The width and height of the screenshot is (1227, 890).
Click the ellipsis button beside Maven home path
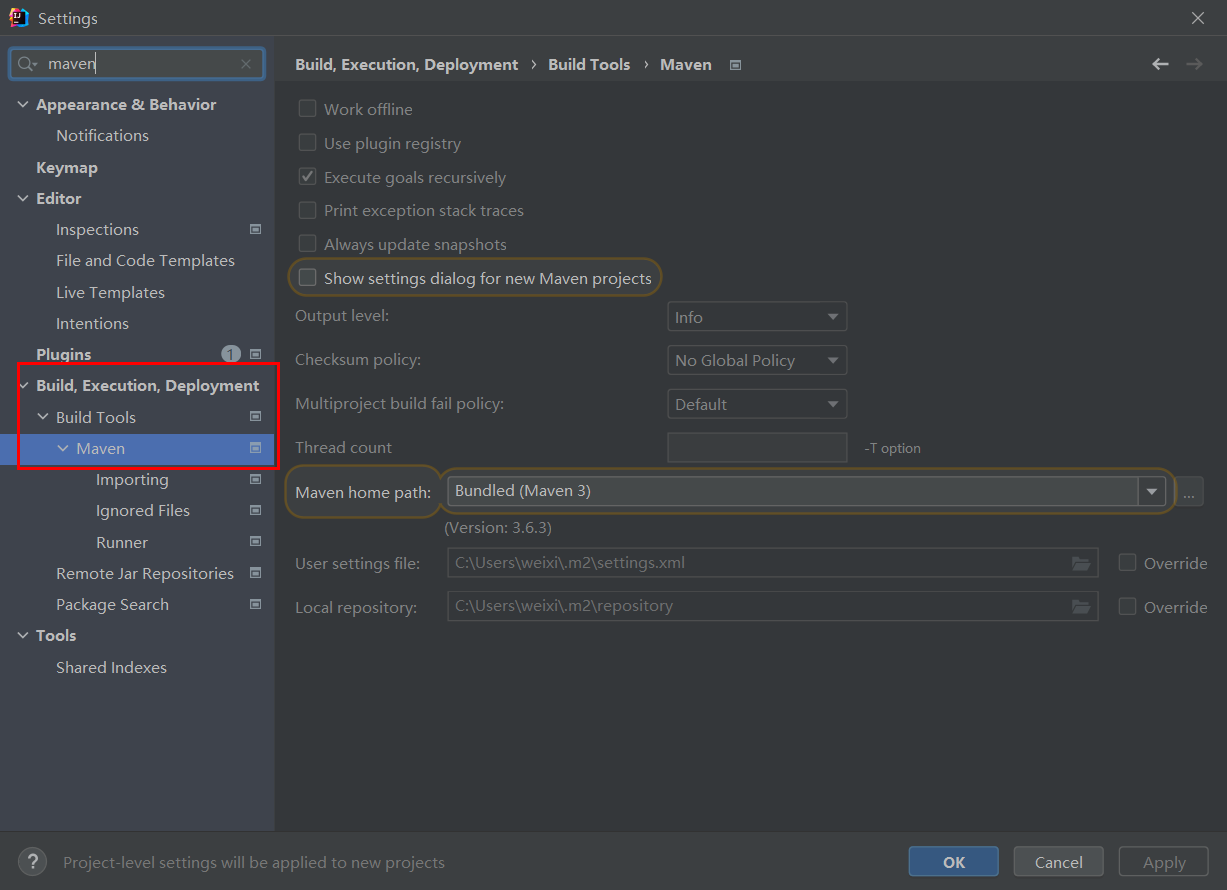click(1189, 492)
